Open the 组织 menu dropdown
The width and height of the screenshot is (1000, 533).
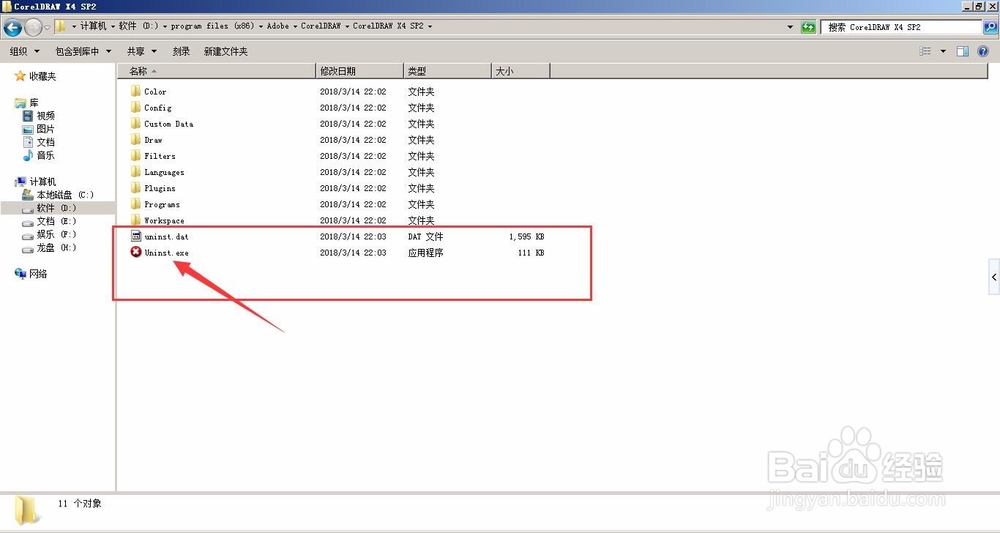click(24, 51)
